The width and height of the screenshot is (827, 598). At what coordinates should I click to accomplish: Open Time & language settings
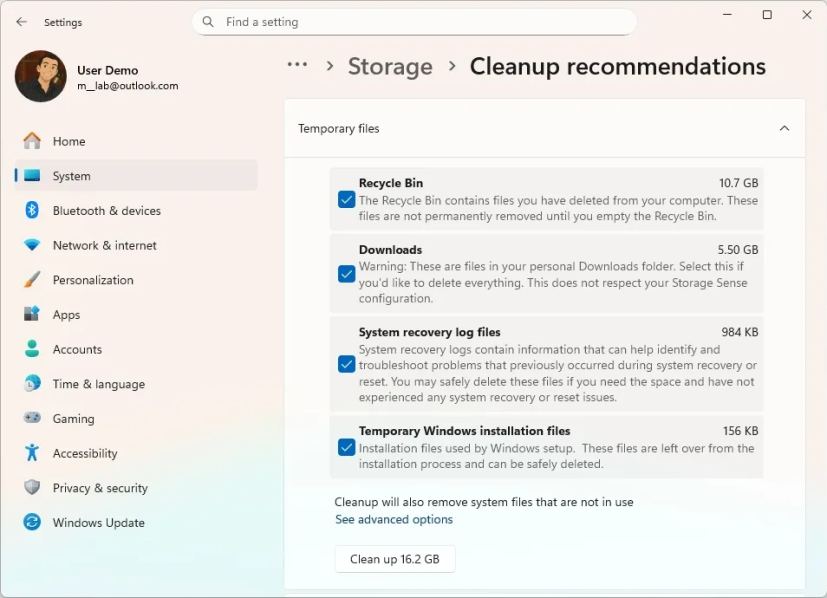pyautogui.click(x=98, y=384)
